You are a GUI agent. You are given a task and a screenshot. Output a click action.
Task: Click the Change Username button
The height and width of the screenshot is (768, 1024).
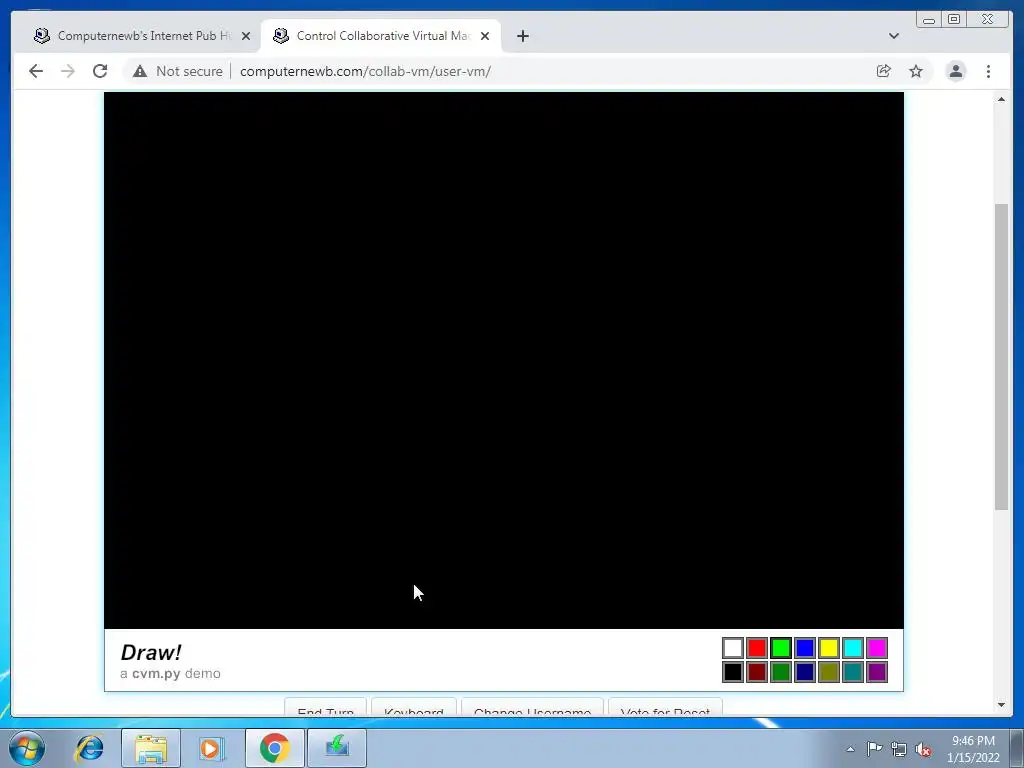tap(532, 708)
